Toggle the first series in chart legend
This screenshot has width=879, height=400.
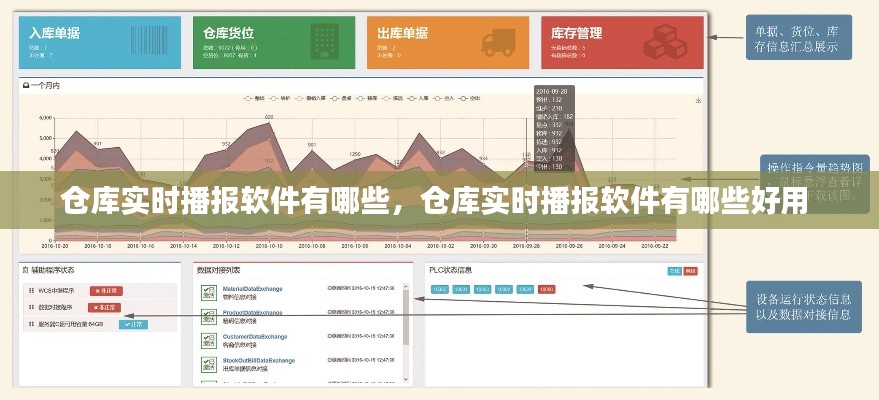tap(252, 99)
